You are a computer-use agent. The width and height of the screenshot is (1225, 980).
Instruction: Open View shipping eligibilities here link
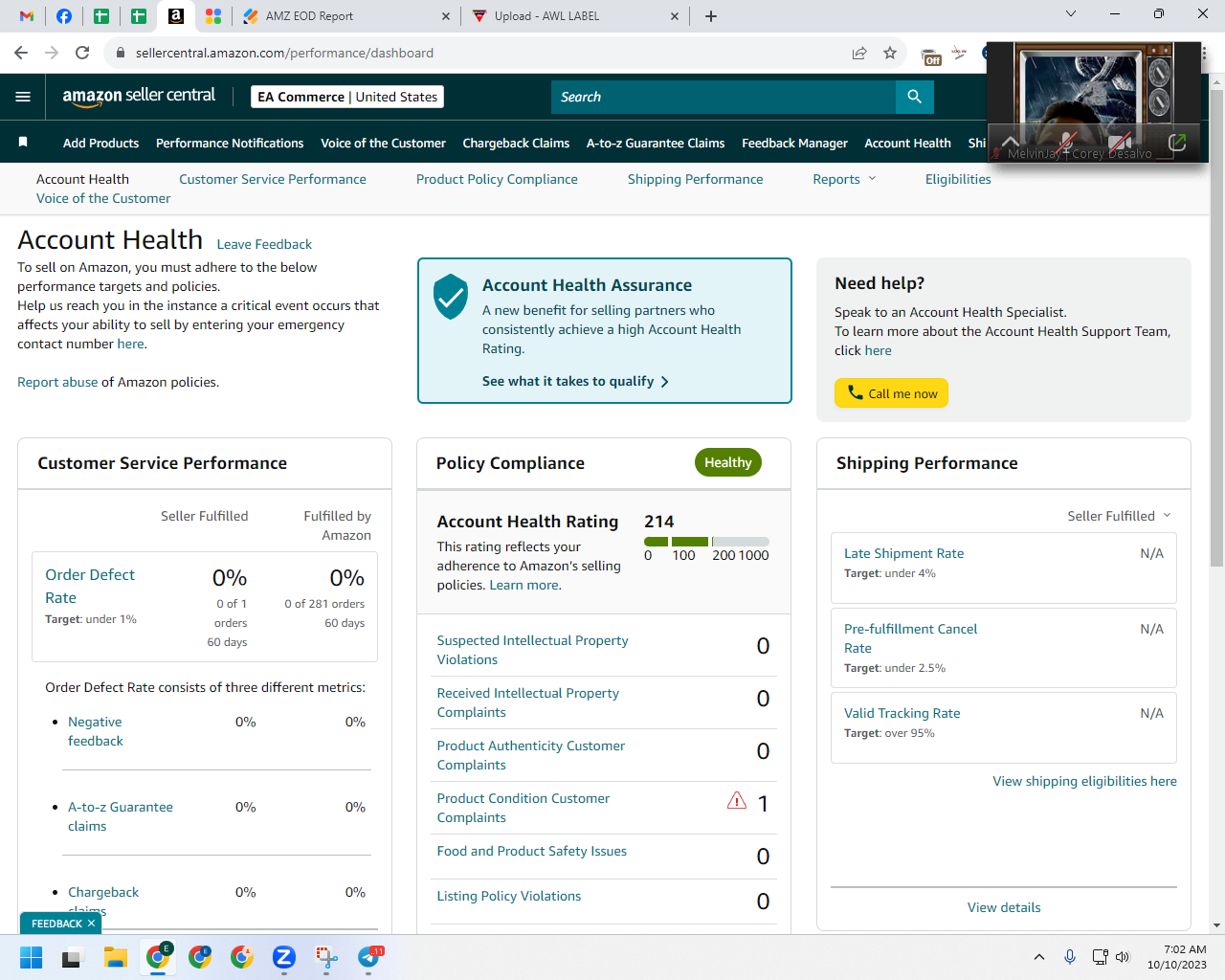[1085, 781]
